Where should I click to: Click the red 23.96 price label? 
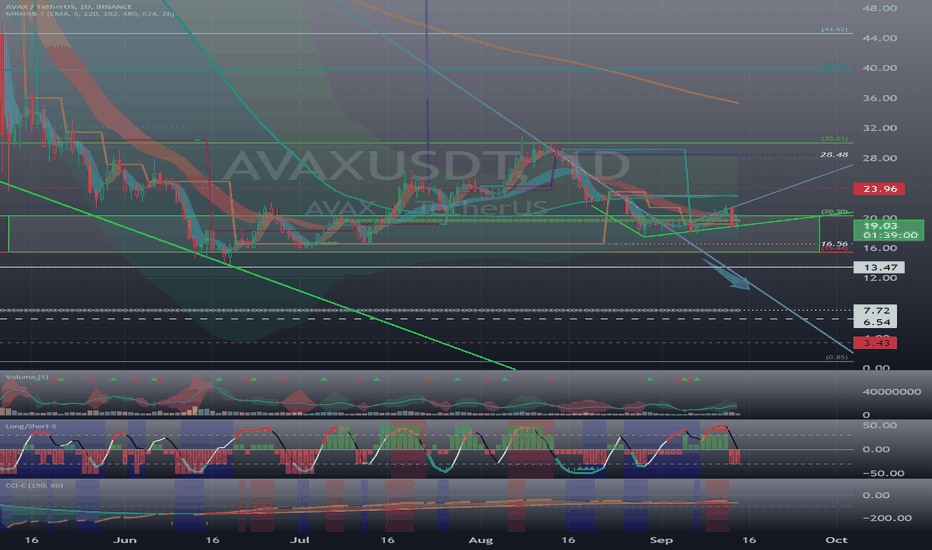(x=879, y=188)
